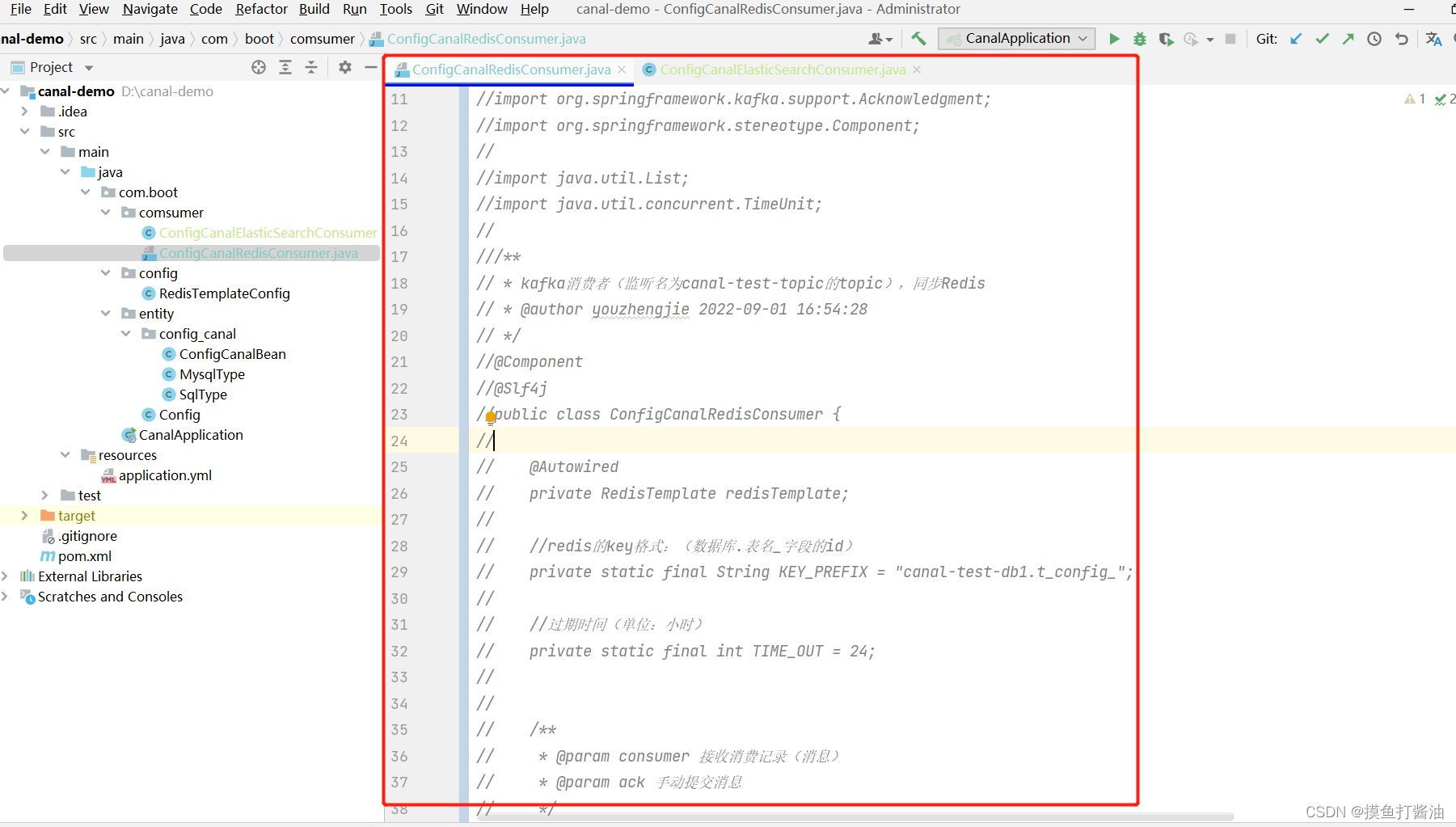Start debugging with the bug icon
This screenshot has height=827, width=1456.
click(x=1140, y=39)
